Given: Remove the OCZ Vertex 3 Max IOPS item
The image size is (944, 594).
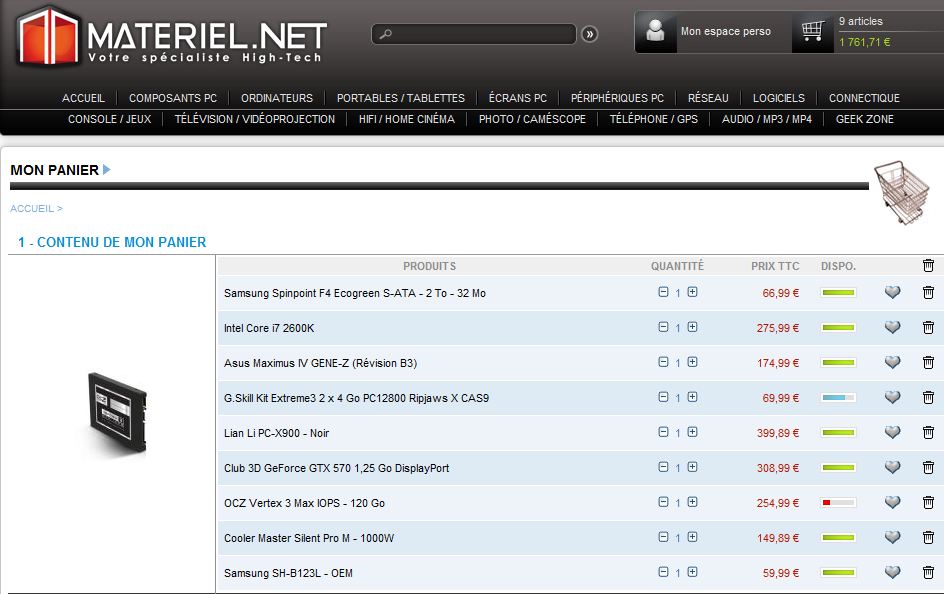Looking at the screenshot, I should (x=928, y=503).
